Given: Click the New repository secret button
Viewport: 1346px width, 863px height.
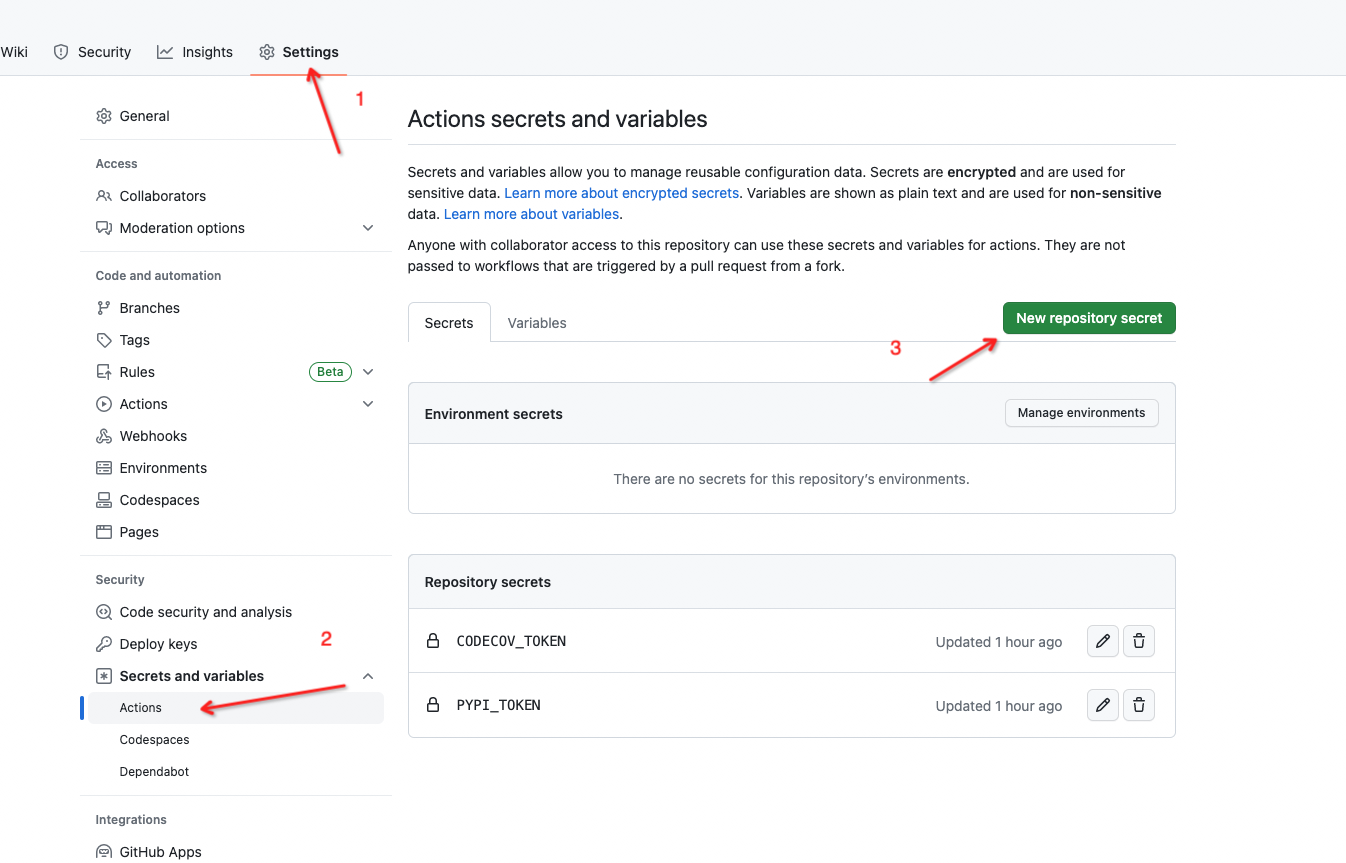Looking at the screenshot, I should point(1089,318).
